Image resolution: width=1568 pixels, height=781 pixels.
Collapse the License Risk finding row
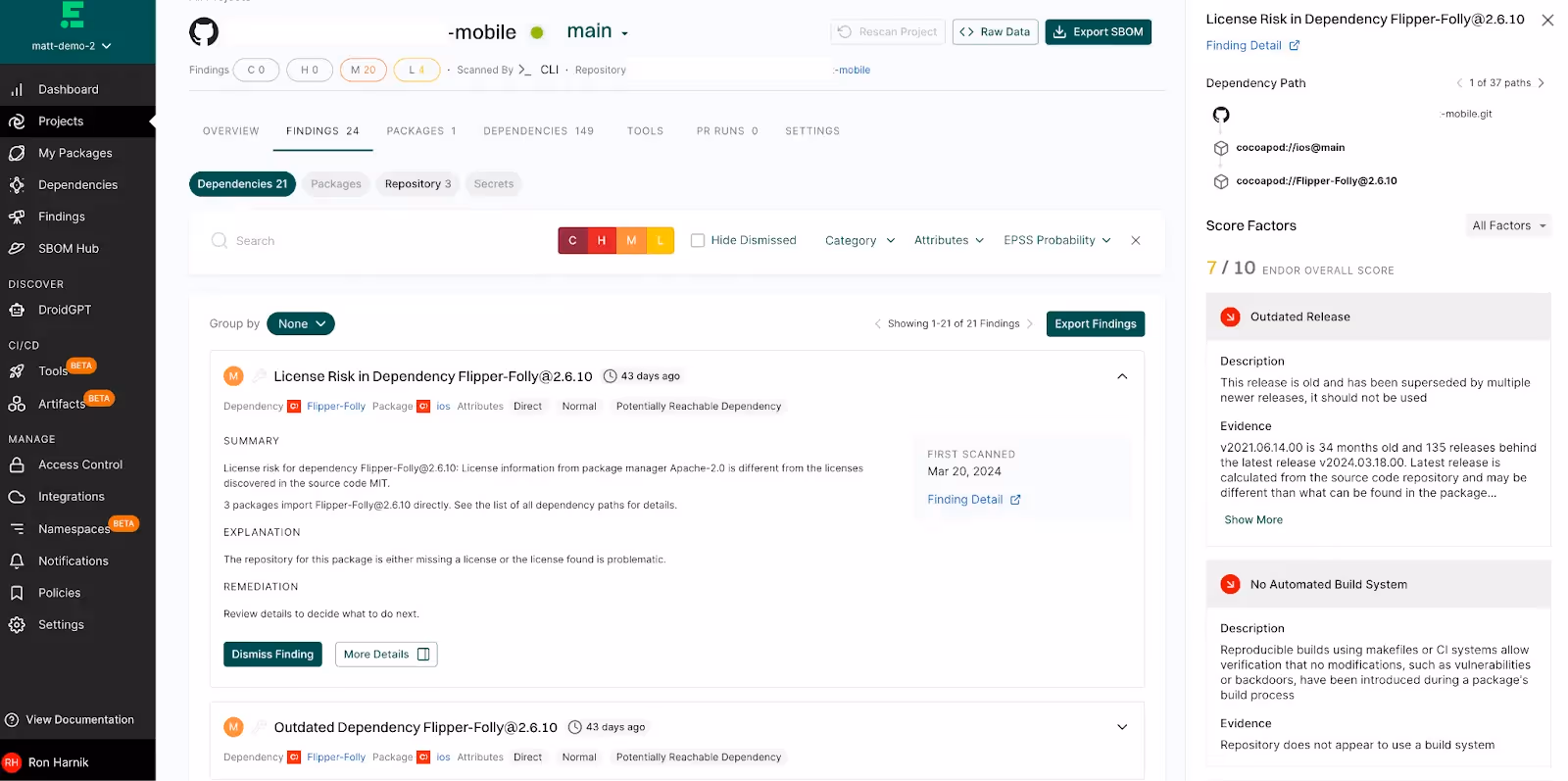(x=1122, y=376)
